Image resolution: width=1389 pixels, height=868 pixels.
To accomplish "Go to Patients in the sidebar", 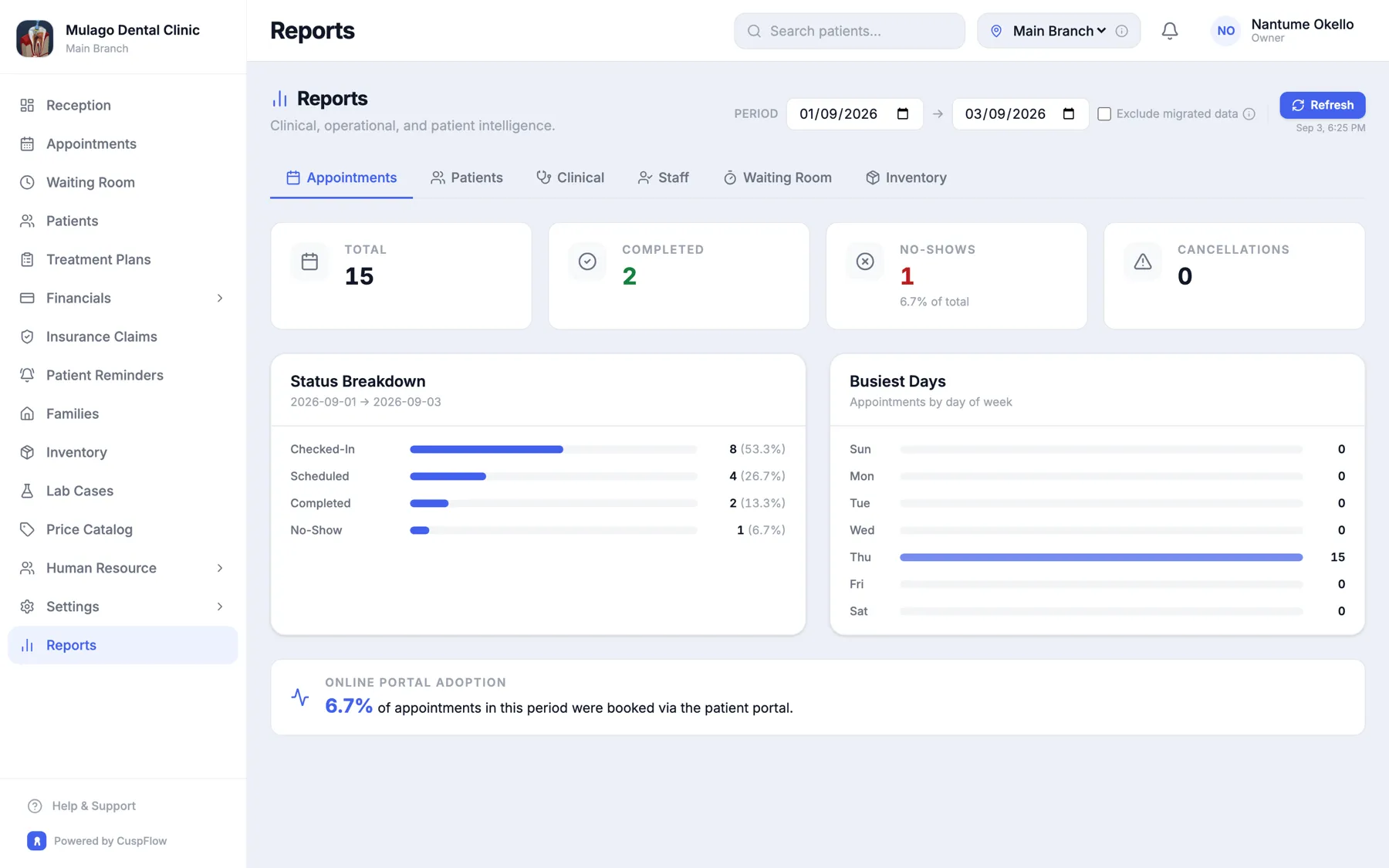I will pyautogui.click(x=123, y=221).
